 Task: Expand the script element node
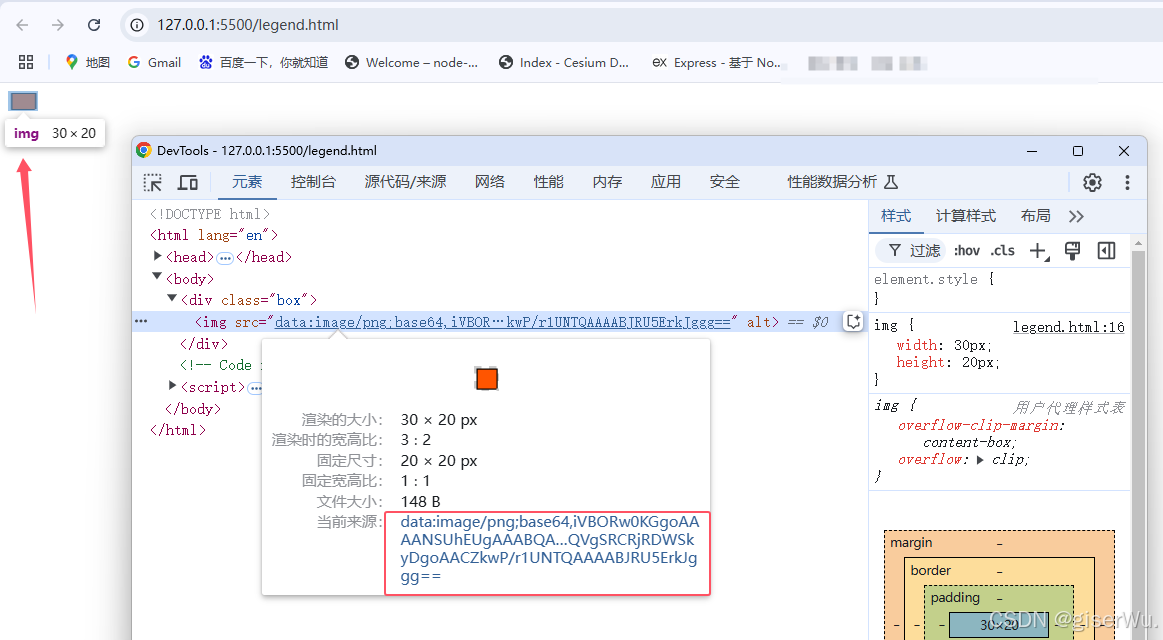coord(172,386)
